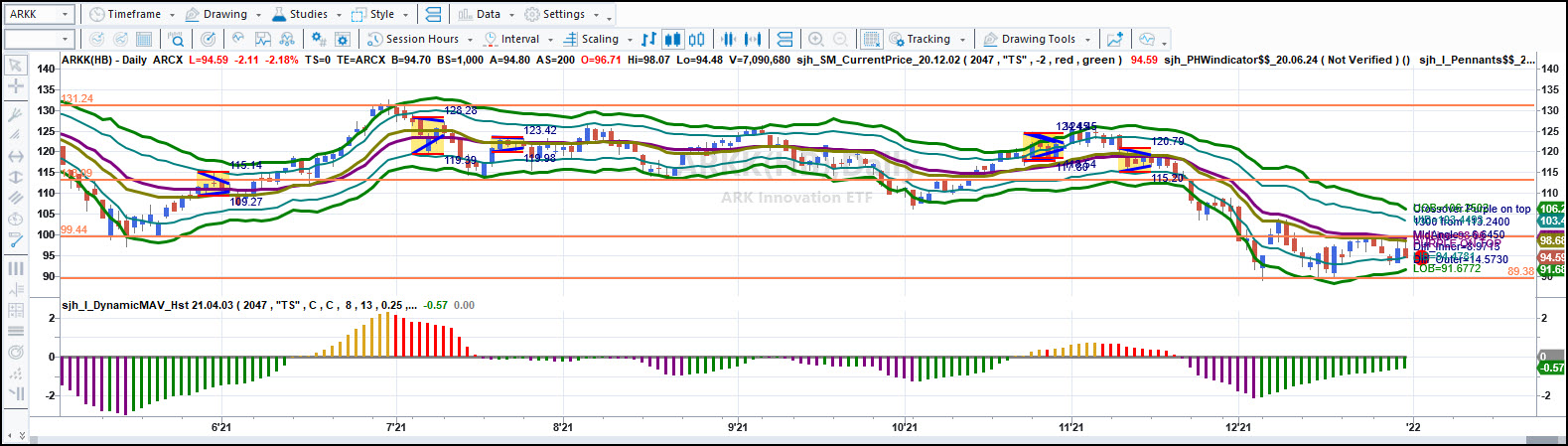The image size is (1568, 446).
Task: Click the framed gear settings icon
Action: 343,39
